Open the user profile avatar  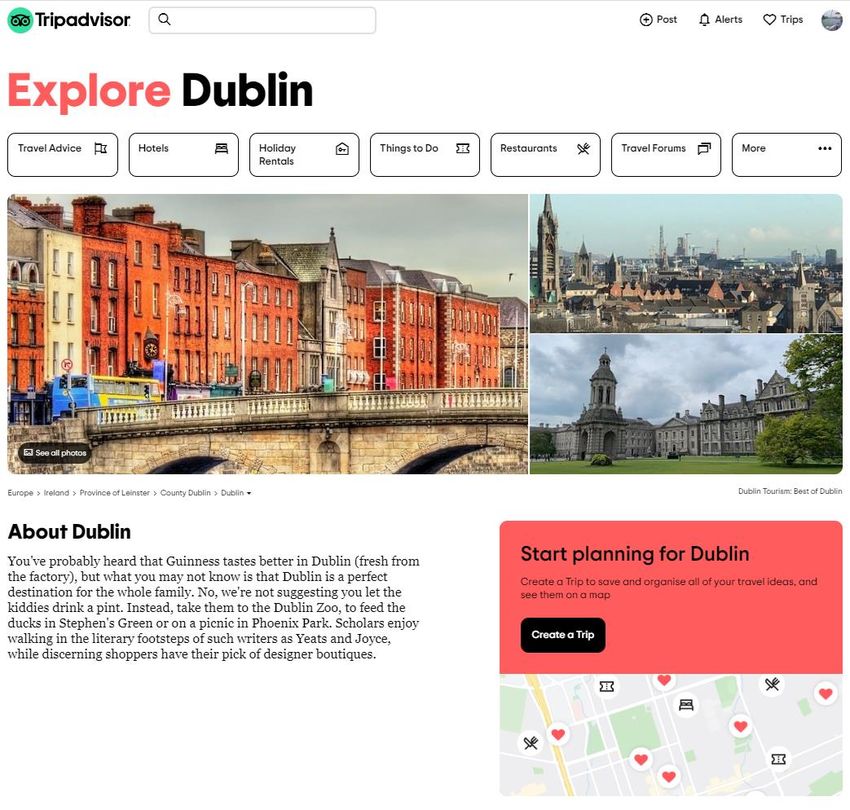click(832, 20)
